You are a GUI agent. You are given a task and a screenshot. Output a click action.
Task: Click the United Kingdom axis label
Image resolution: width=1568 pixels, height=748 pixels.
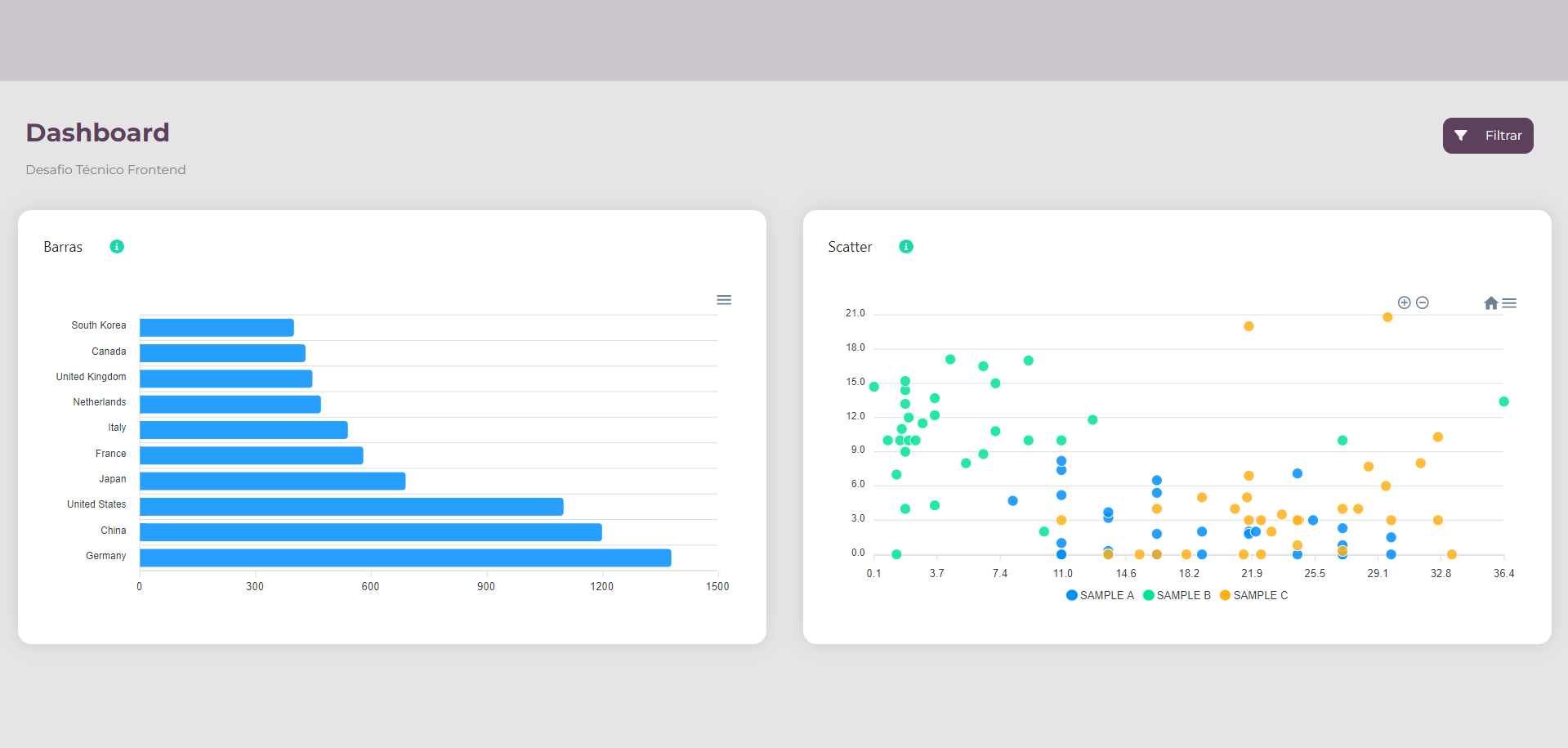[x=91, y=377]
